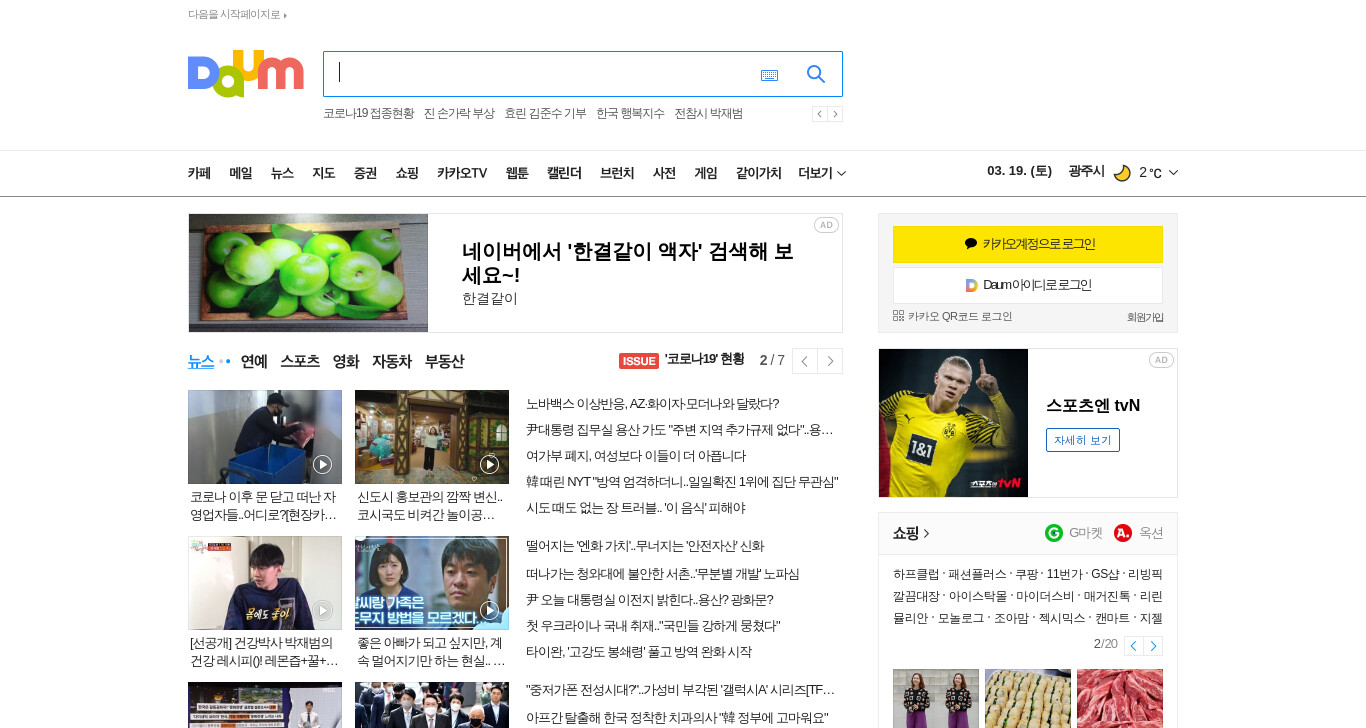The height and width of the screenshot is (728, 1366).
Task: Click the 회원가입 link
Action: point(1145,317)
